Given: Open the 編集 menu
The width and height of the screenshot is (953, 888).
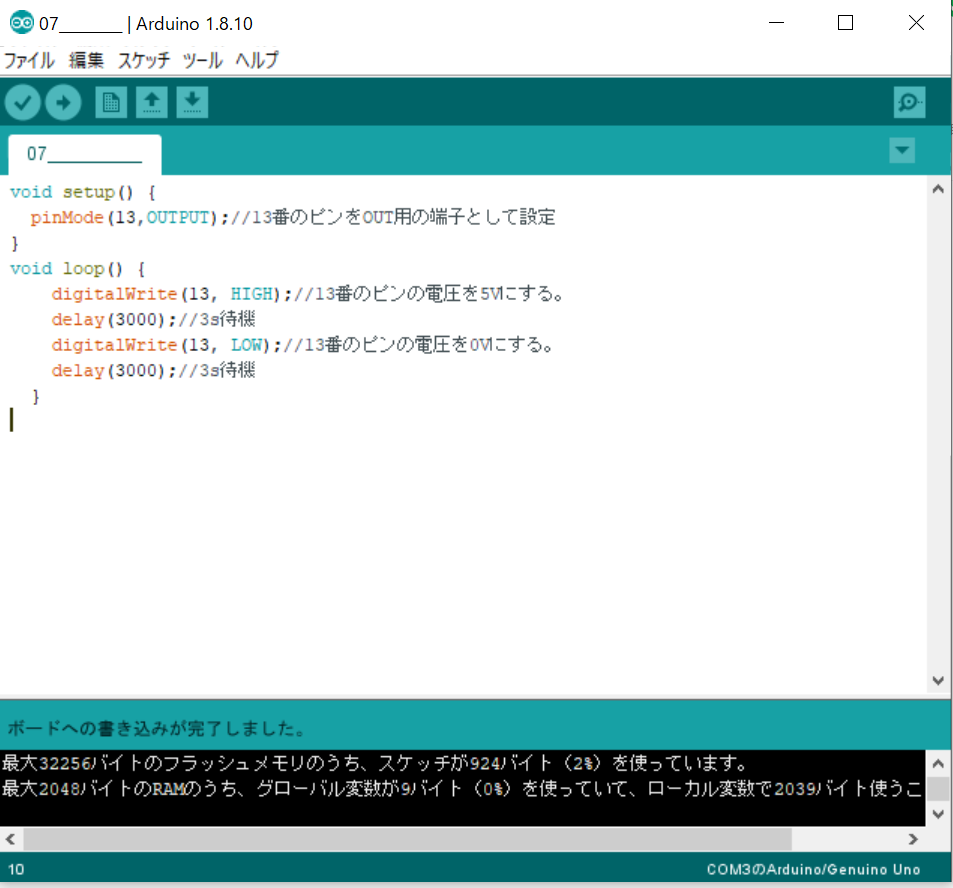Looking at the screenshot, I should [x=86, y=60].
